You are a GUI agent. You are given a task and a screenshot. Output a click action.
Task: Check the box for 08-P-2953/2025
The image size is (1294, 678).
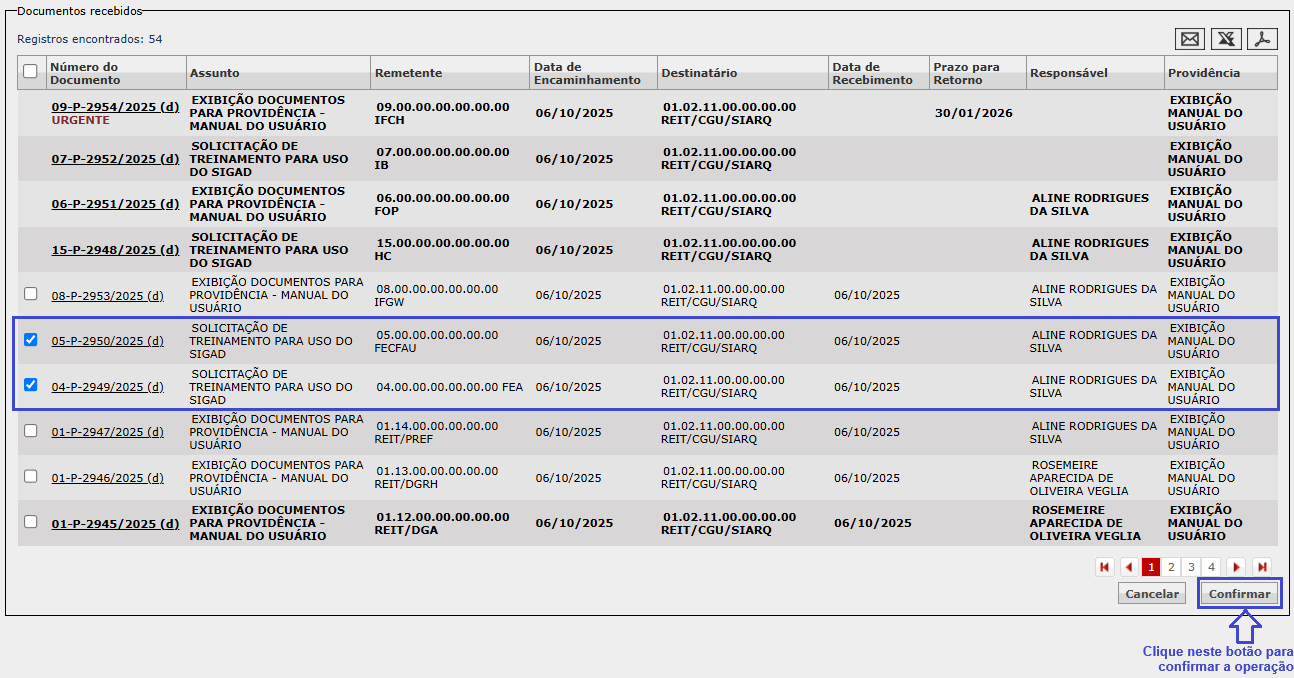30,294
